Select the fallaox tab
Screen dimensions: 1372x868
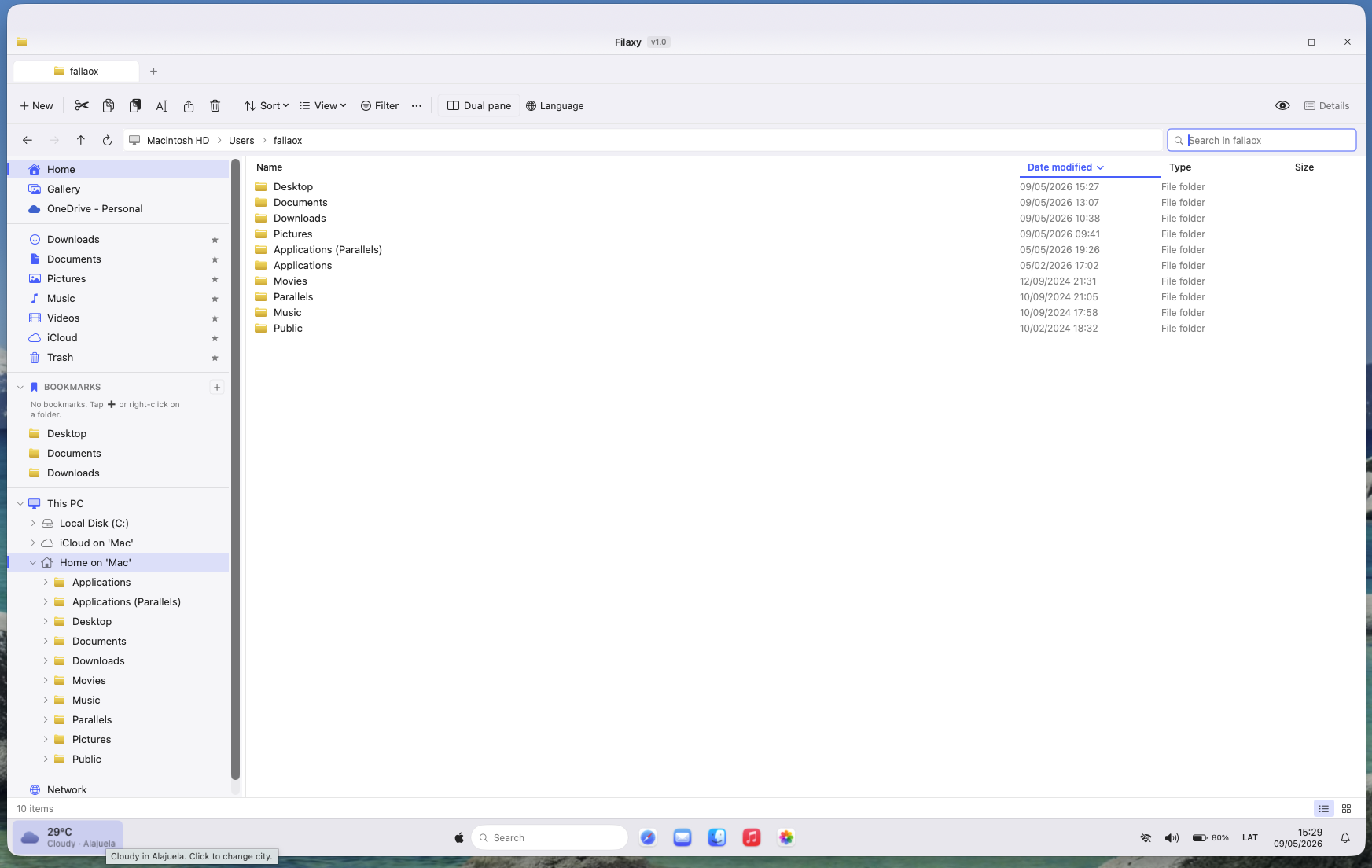click(76, 71)
